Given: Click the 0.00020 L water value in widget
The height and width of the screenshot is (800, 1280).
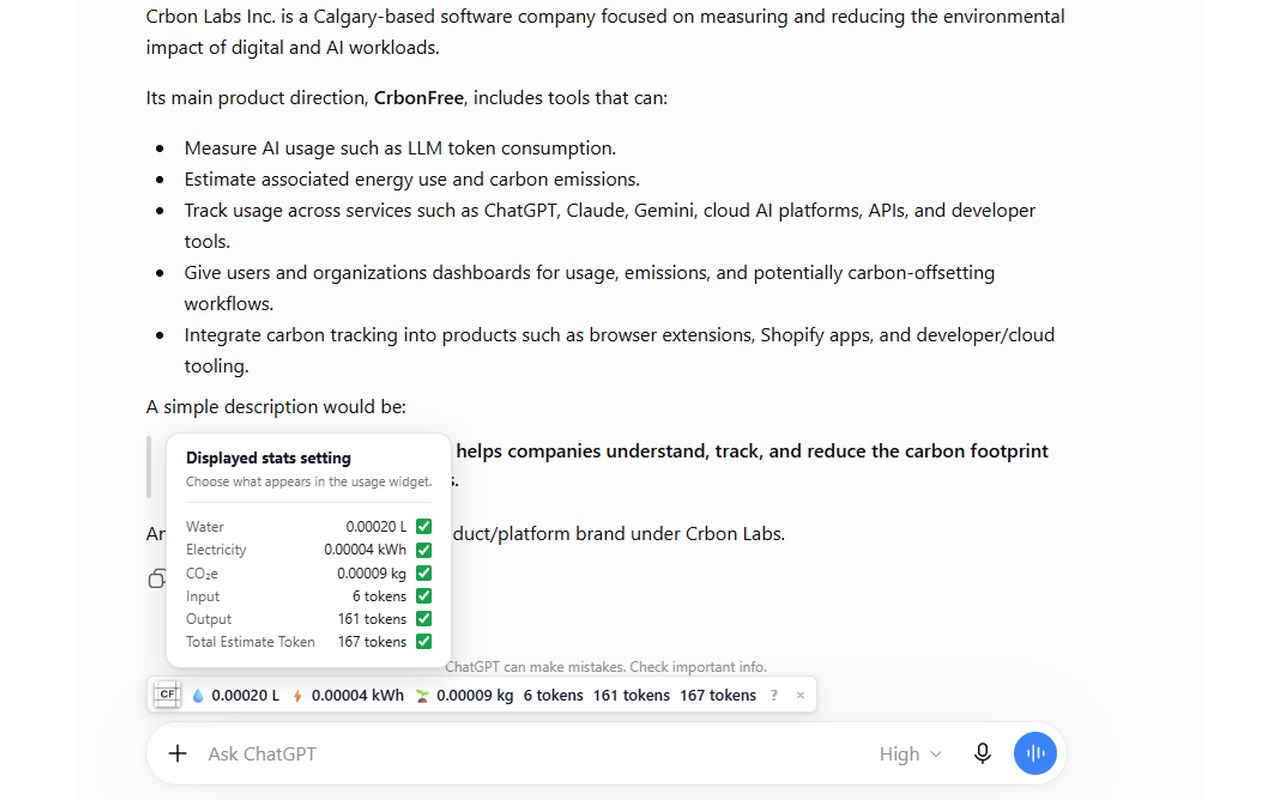Looking at the screenshot, I should 246,695.
